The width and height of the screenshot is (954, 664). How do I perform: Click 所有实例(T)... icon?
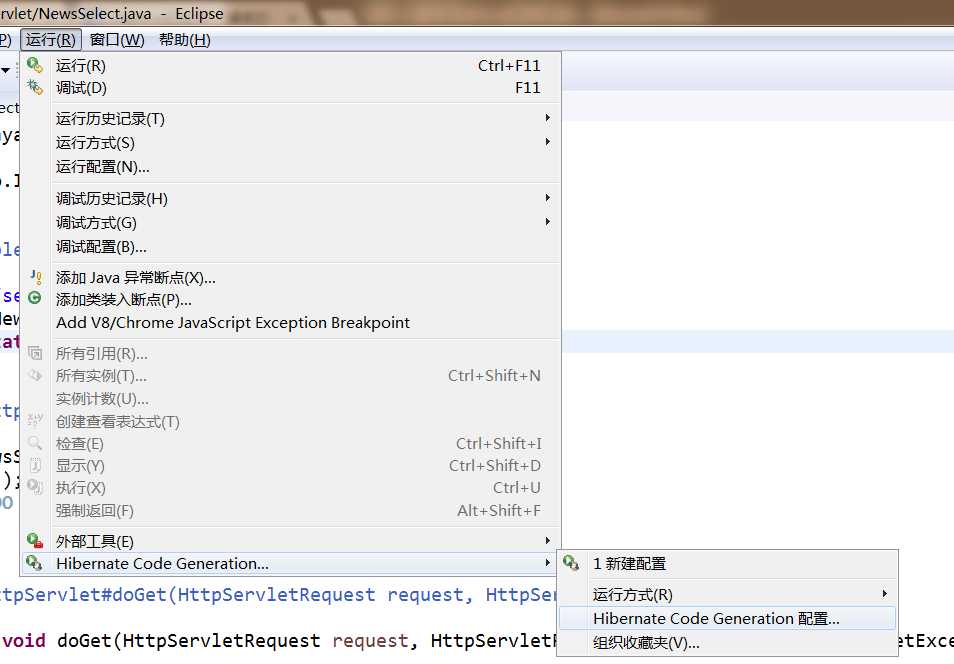pos(35,376)
